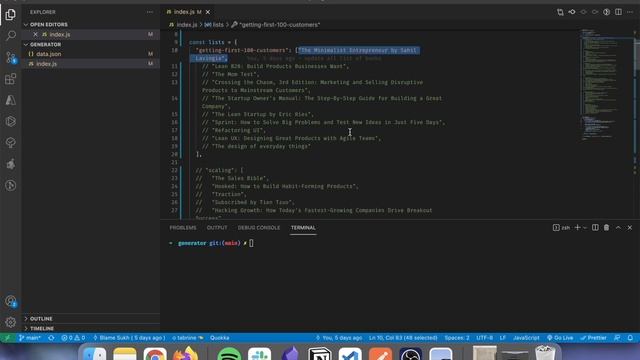
Task: Click Blame Sukh status bar entry
Action: (129, 338)
